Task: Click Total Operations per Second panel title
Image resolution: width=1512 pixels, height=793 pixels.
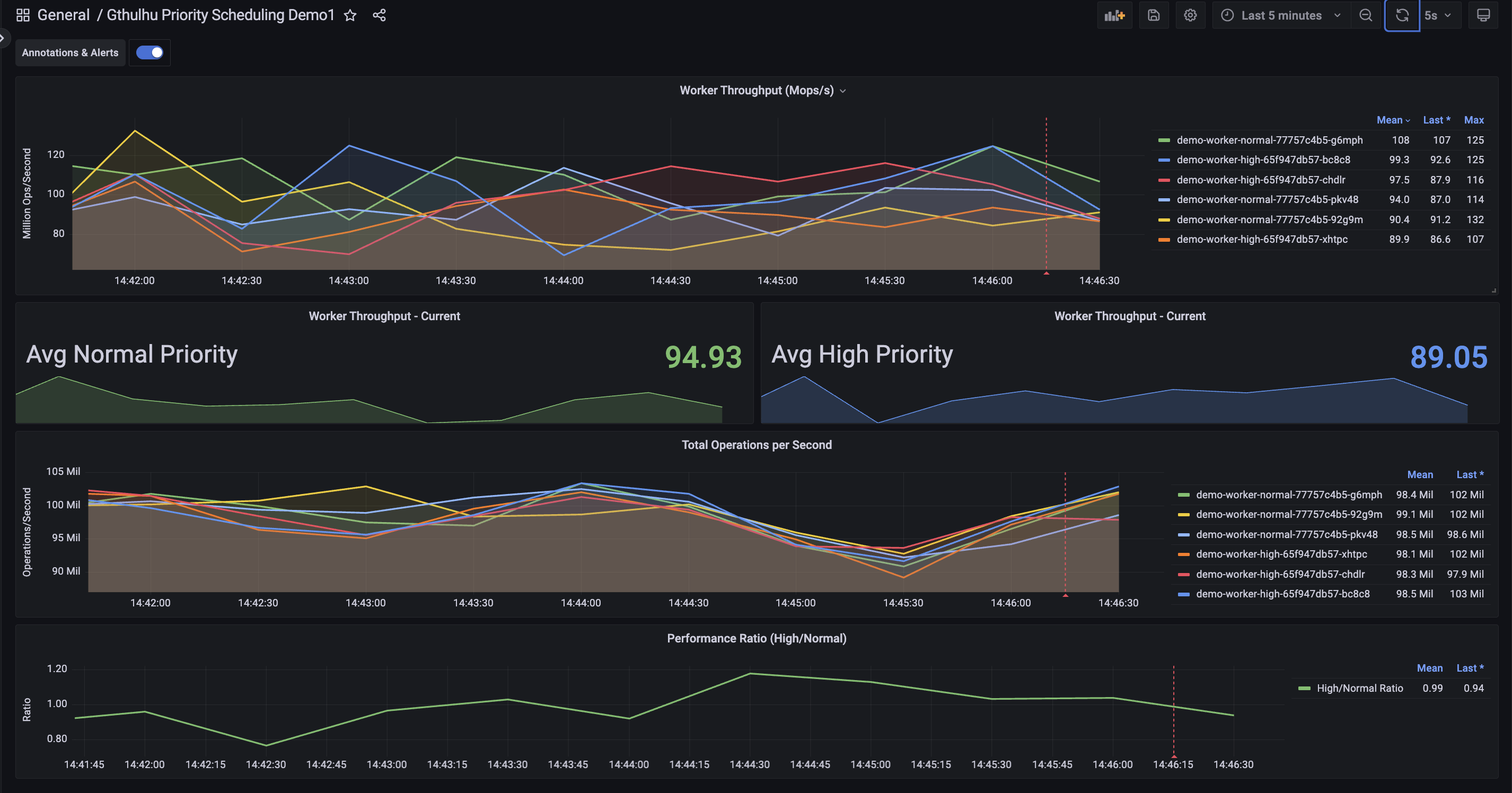Action: 756,445
